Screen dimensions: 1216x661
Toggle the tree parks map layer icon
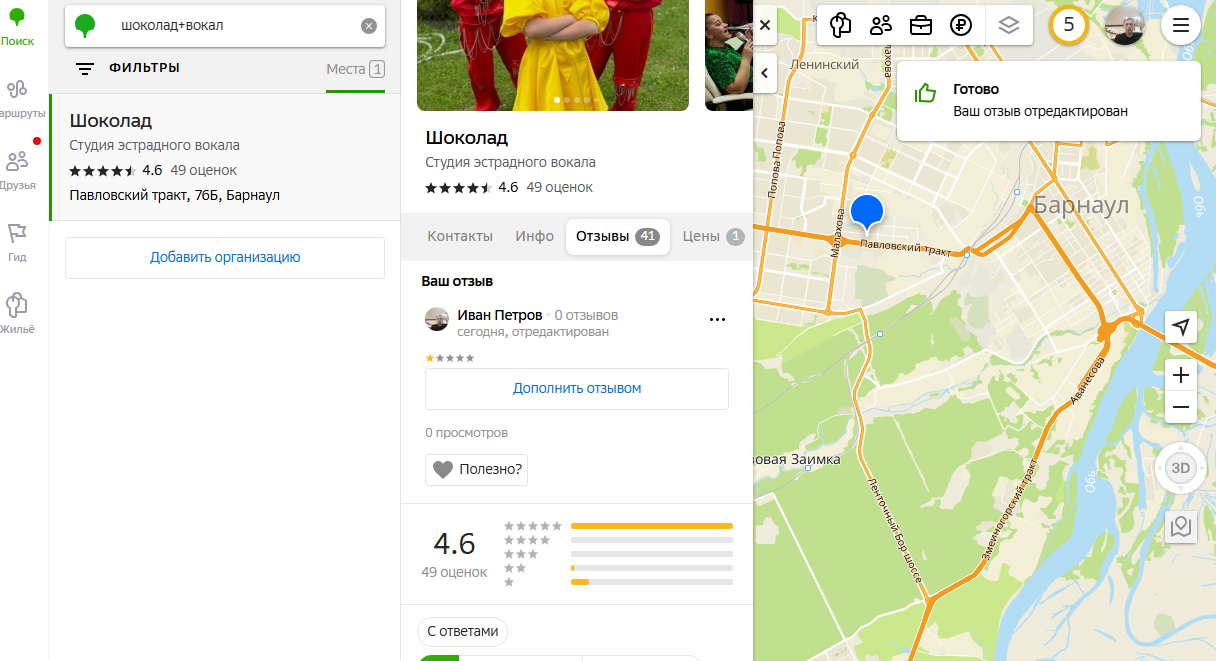pyautogui.click(x=840, y=26)
